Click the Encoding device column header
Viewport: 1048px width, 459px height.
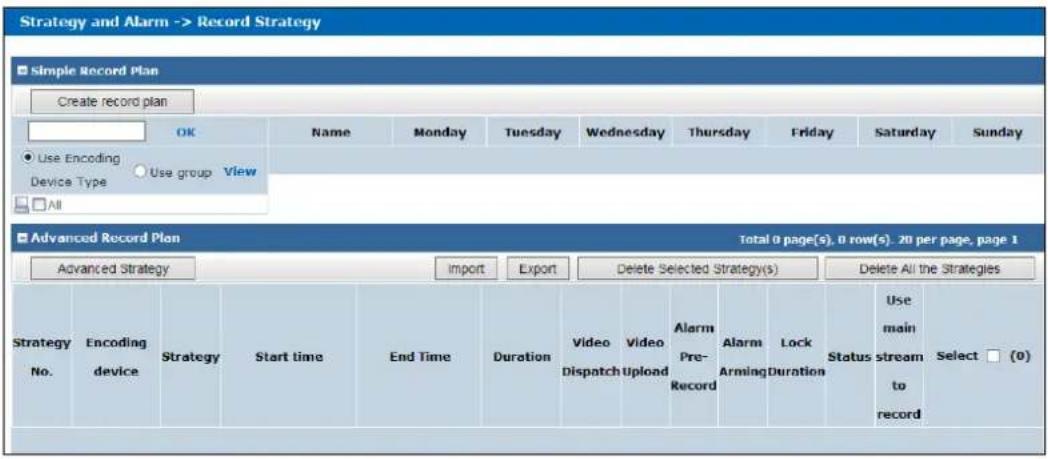[116, 357]
